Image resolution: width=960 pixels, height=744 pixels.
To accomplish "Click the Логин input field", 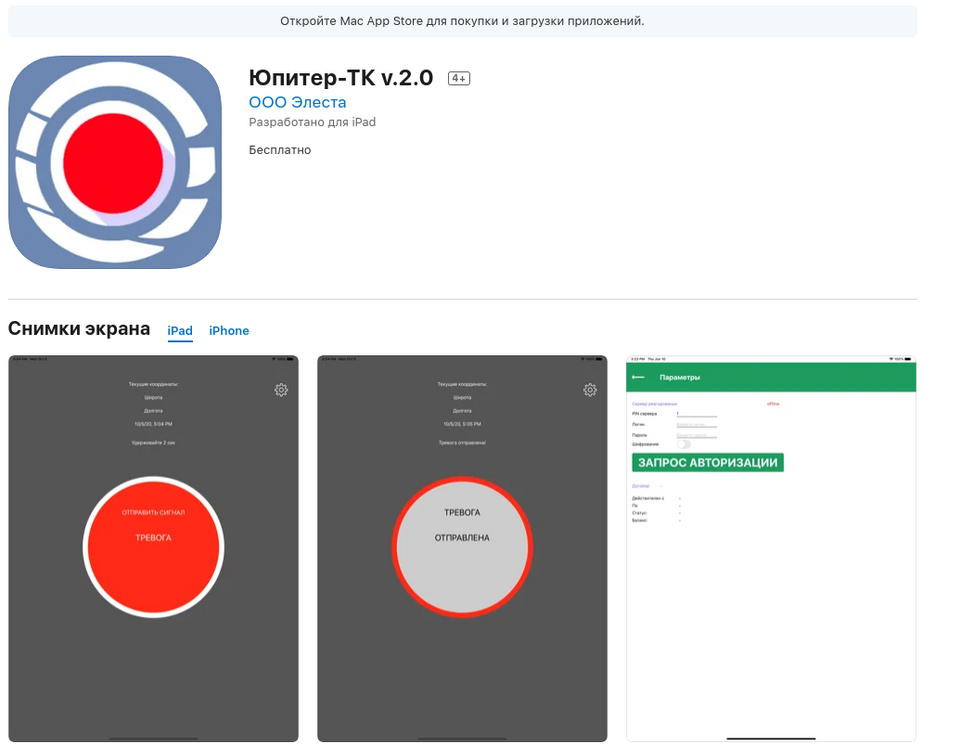I will pos(696,425).
